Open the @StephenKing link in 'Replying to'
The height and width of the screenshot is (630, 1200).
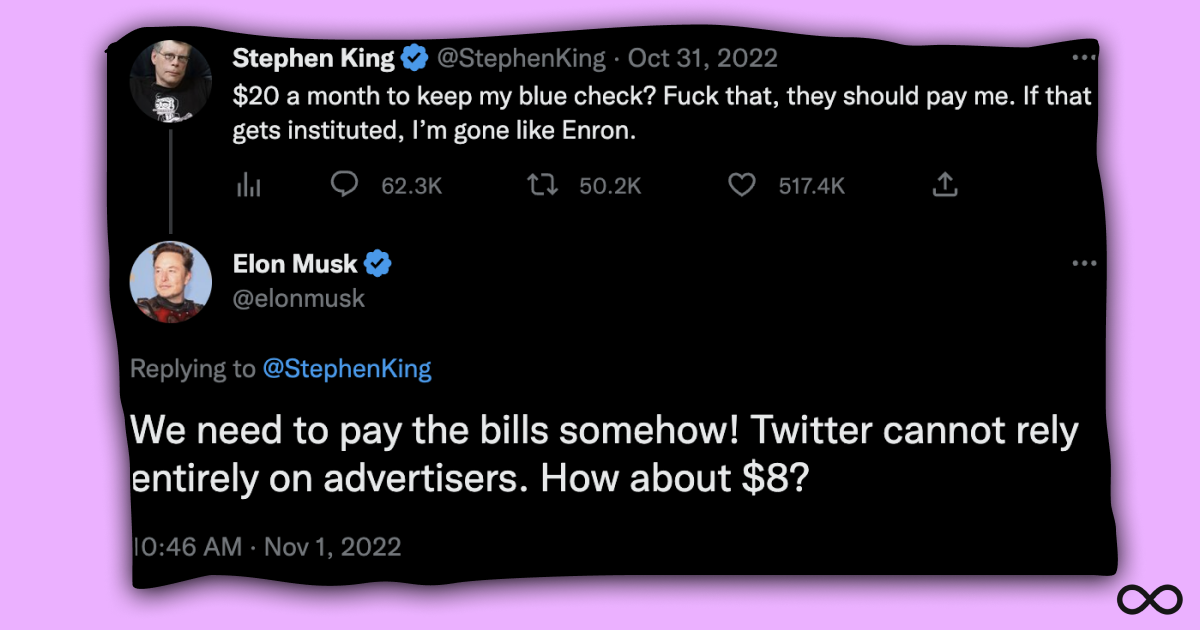[349, 368]
